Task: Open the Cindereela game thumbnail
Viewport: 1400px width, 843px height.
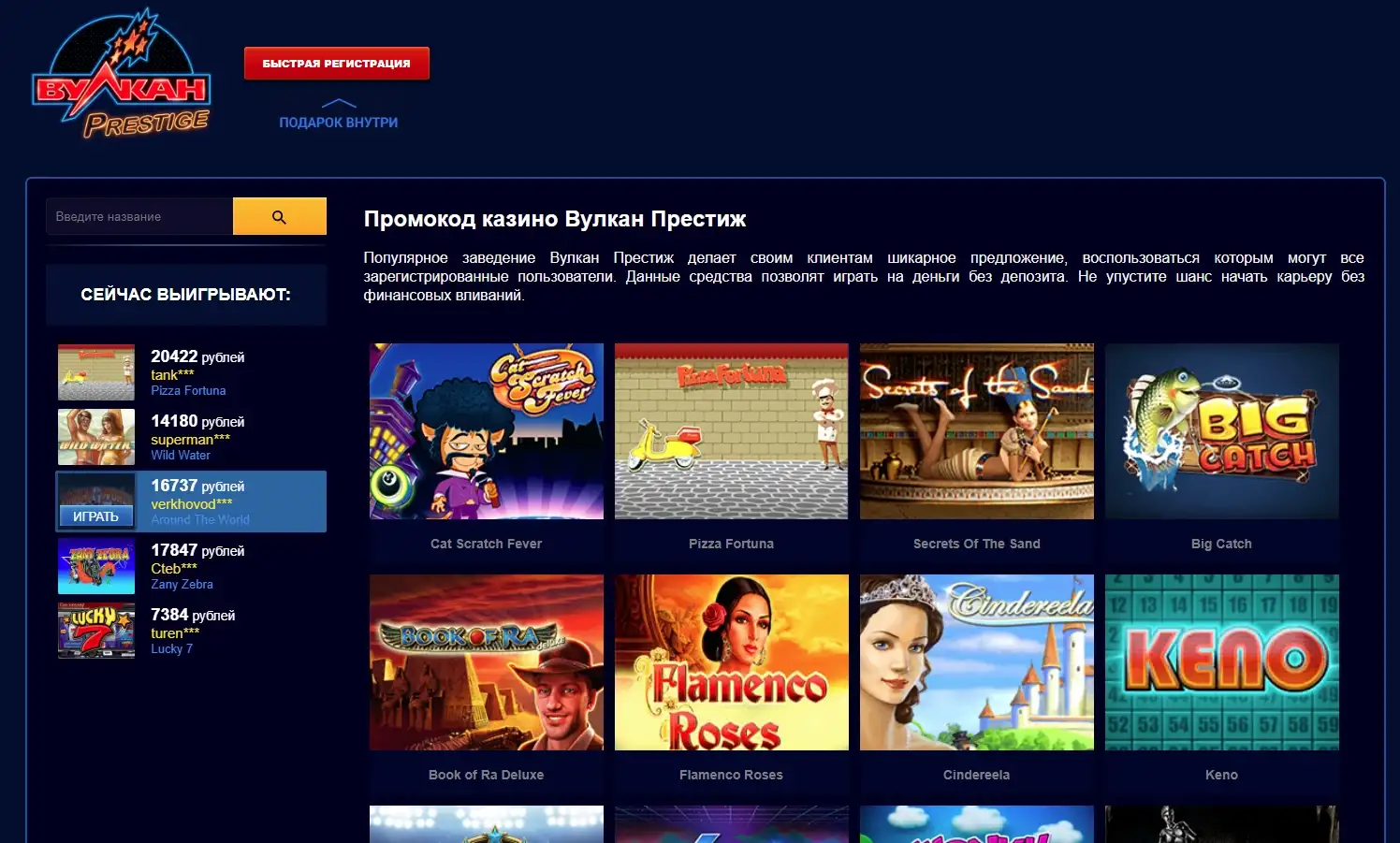Action: tap(976, 662)
